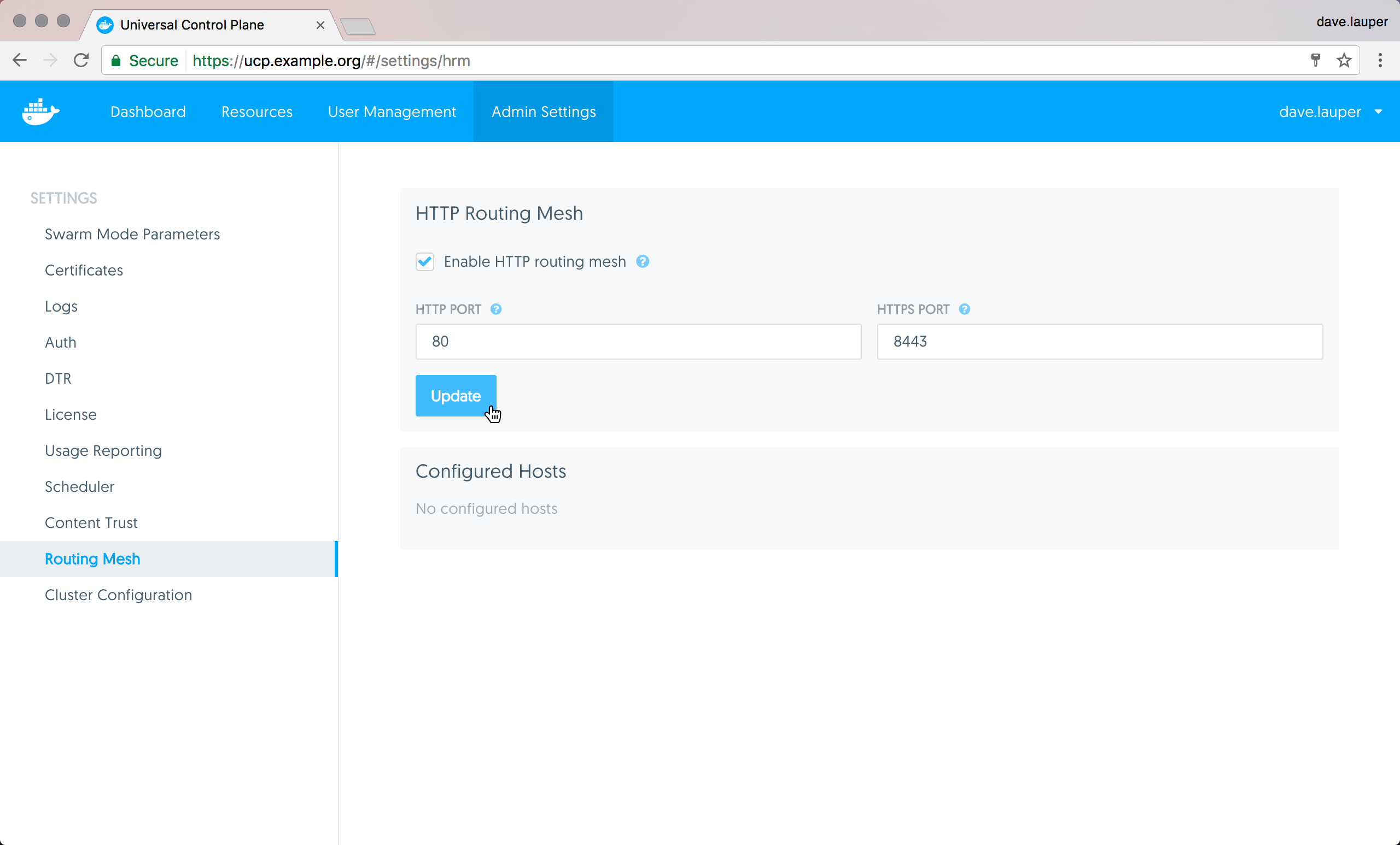Click the Docker whale logo
The height and width of the screenshot is (845, 1400).
pos(40,112)
